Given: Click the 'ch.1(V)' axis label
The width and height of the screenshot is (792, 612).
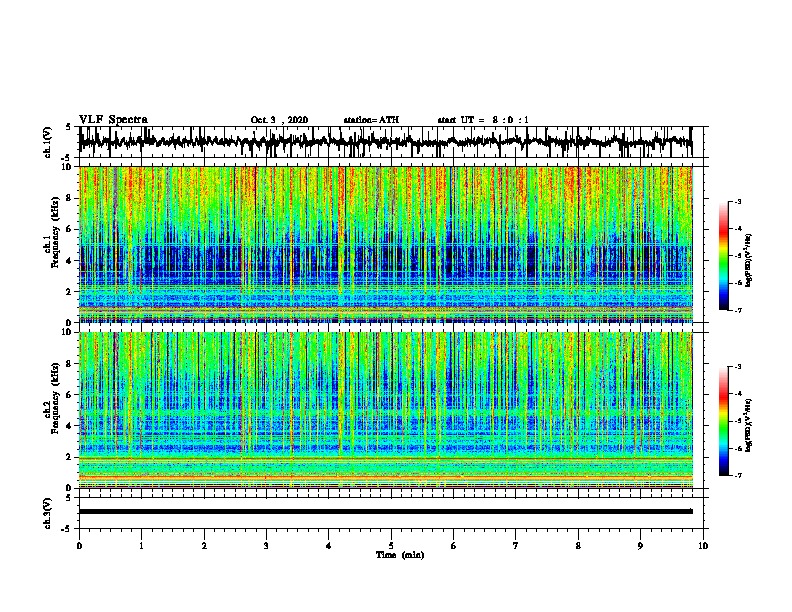Looking at the screenshot, I should pyautogui.click(x=48, y=142).
